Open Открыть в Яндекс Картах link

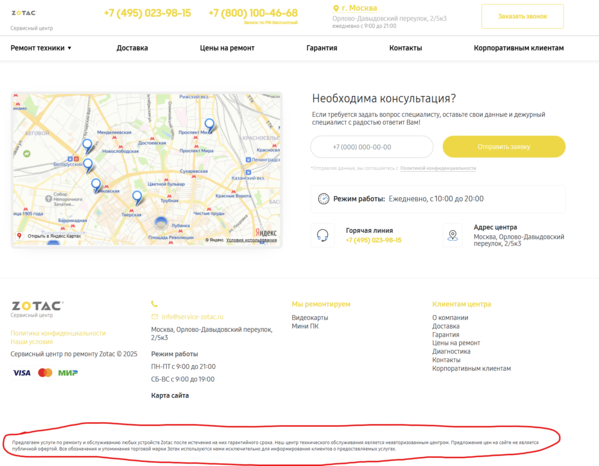54,236
